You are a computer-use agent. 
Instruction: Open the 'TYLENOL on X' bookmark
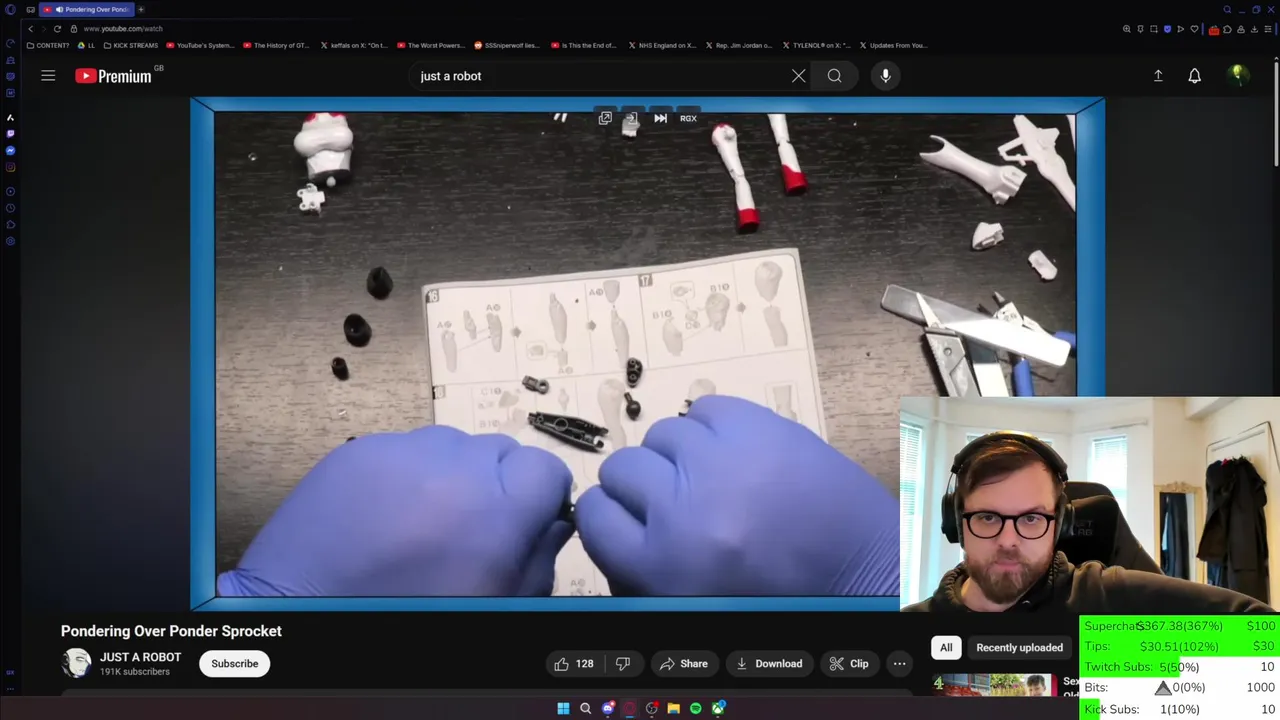[x=817, y=45]
